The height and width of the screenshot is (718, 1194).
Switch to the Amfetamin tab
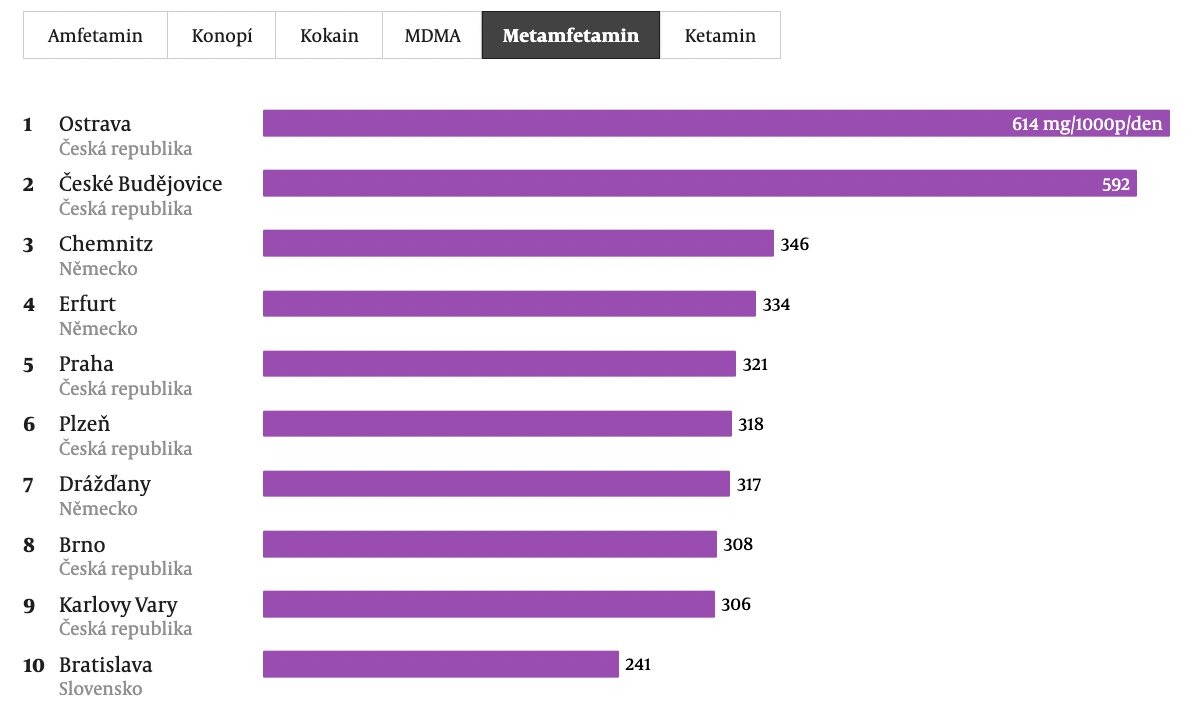click(96, 36)
